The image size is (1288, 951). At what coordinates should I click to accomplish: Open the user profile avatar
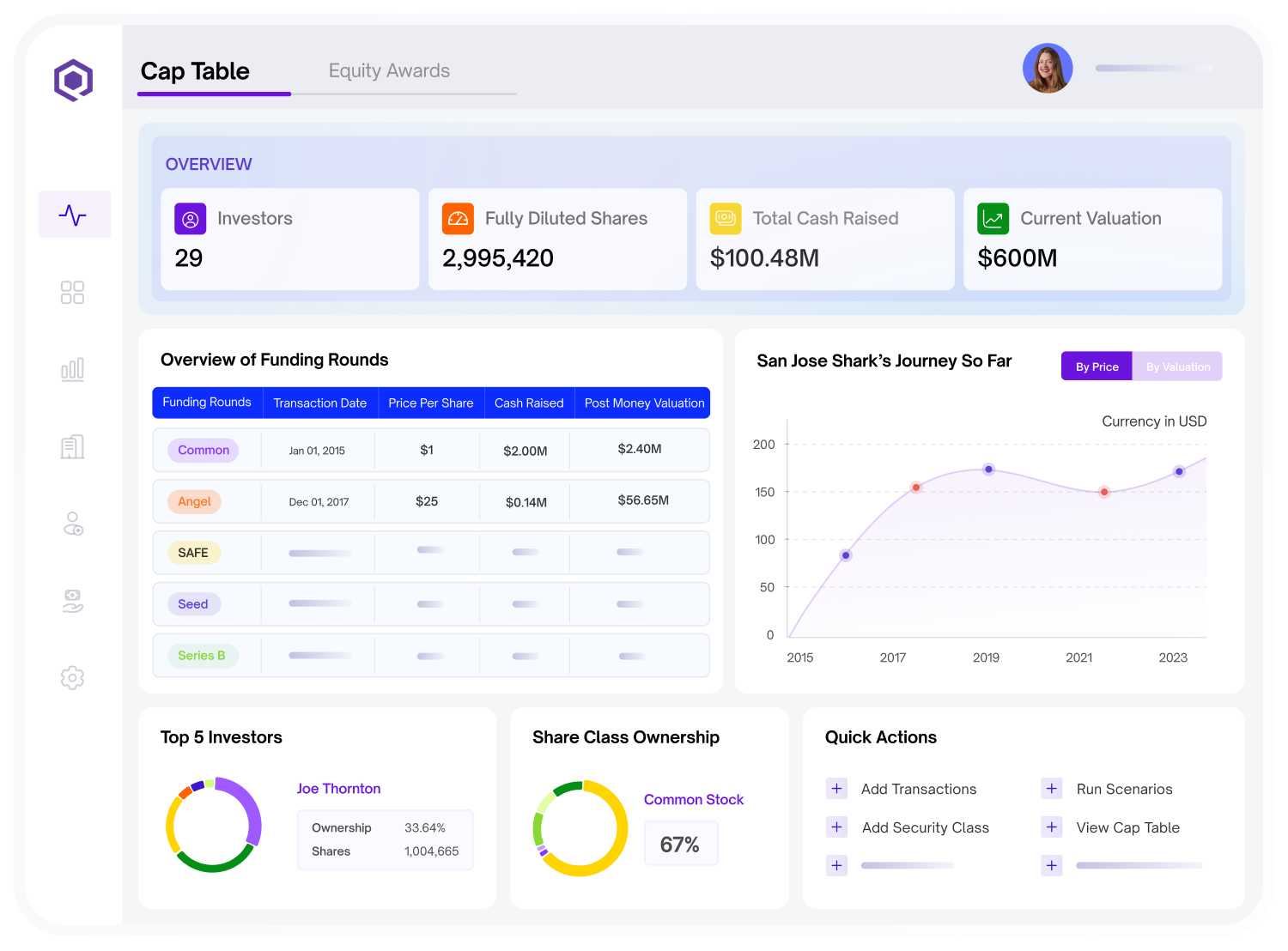click(1048, 69)
